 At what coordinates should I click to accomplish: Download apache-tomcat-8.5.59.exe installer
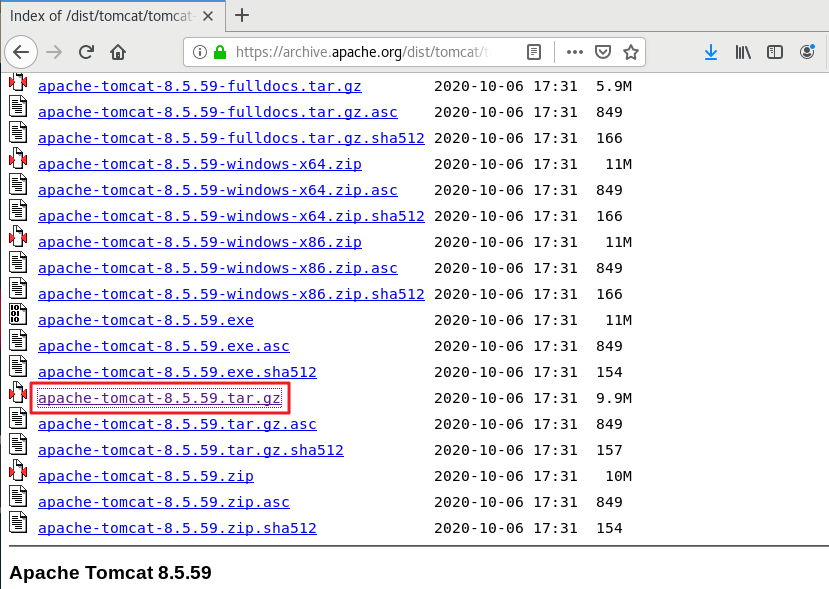(146, 320)
